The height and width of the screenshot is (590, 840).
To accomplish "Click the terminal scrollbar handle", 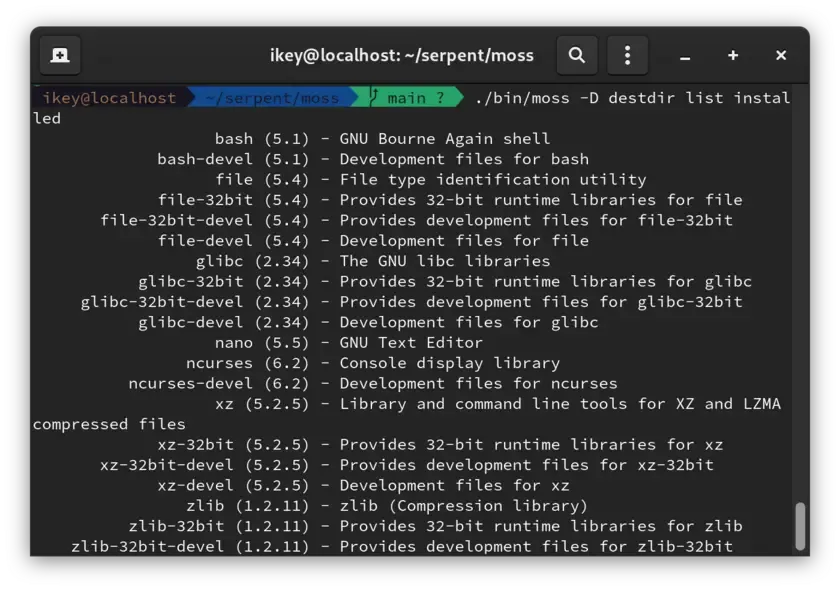I will pos(800,526).
